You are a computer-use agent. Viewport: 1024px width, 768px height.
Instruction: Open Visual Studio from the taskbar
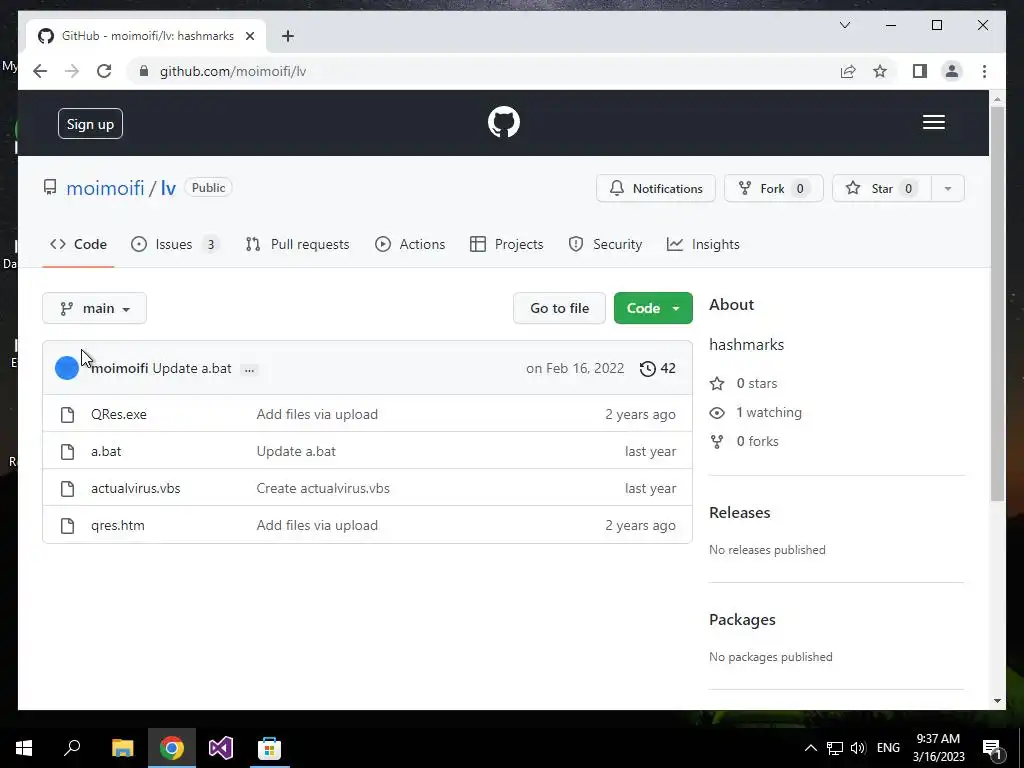point(221,748)
